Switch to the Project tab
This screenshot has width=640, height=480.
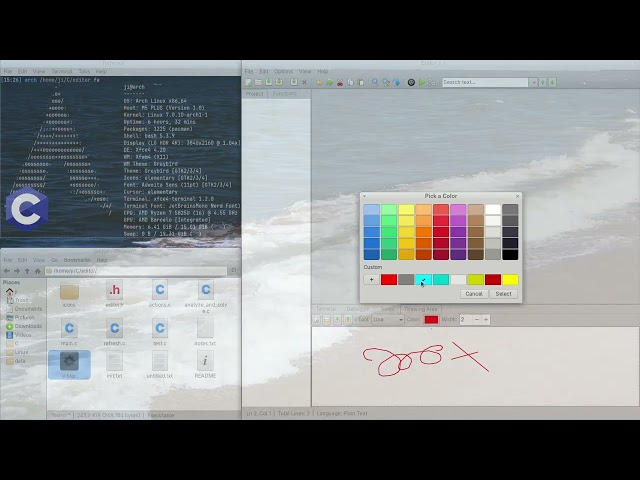click(x=254, y=93)
